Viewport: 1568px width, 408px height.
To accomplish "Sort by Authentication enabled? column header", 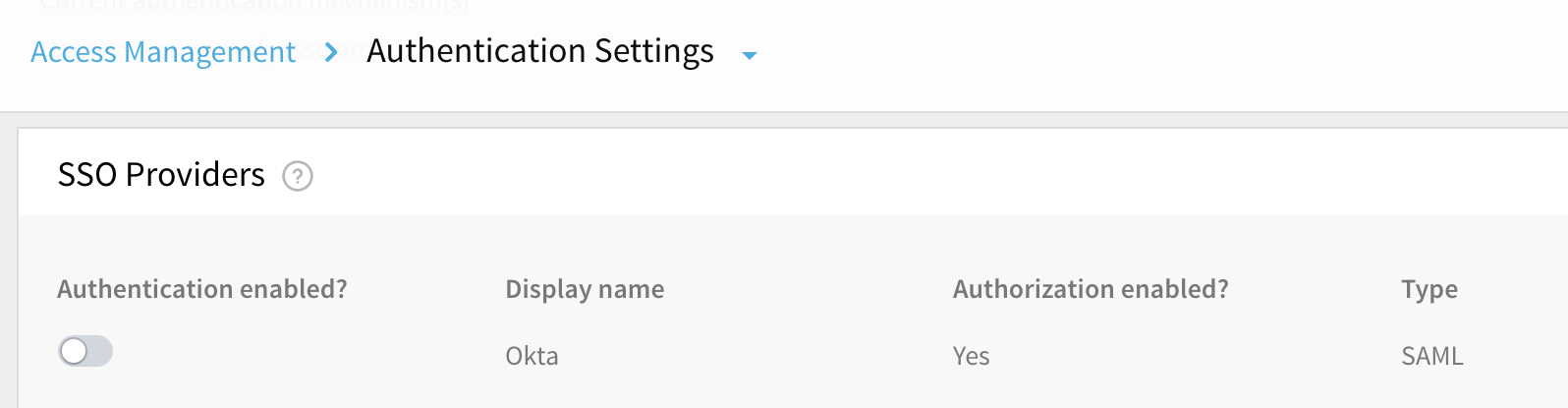I will pos(202,289).
